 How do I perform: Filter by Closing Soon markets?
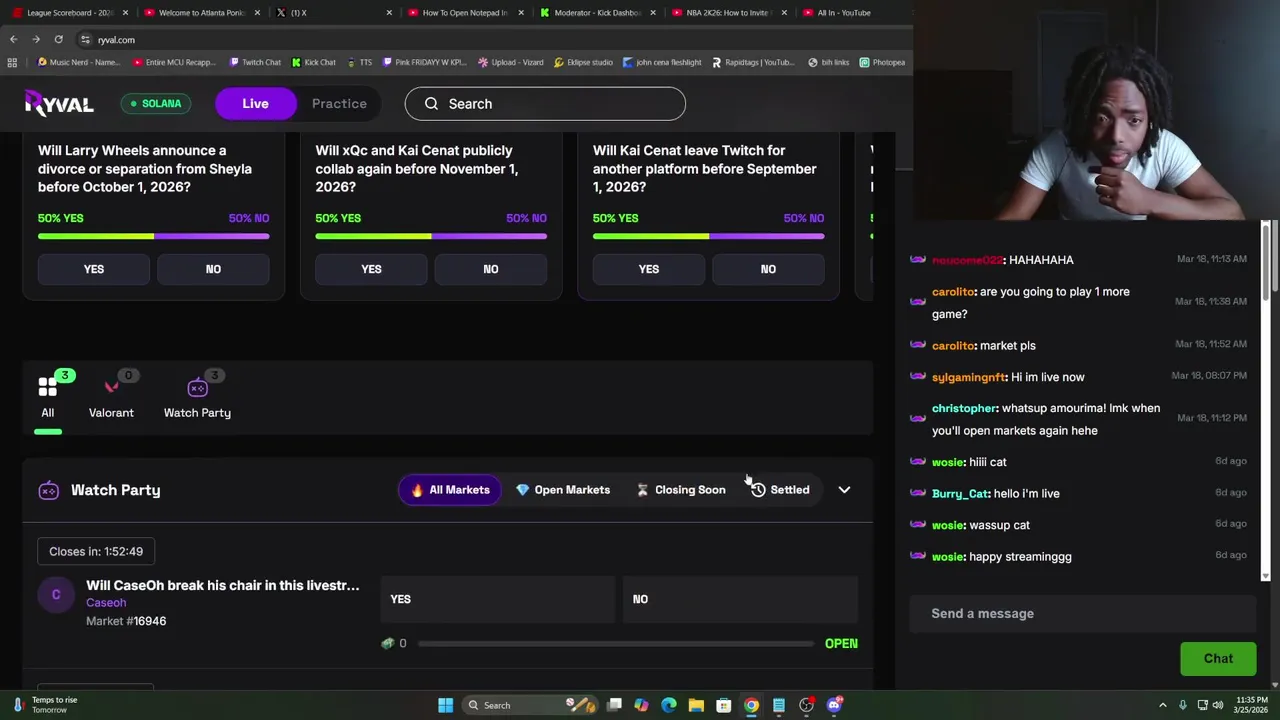click(681, 490)
